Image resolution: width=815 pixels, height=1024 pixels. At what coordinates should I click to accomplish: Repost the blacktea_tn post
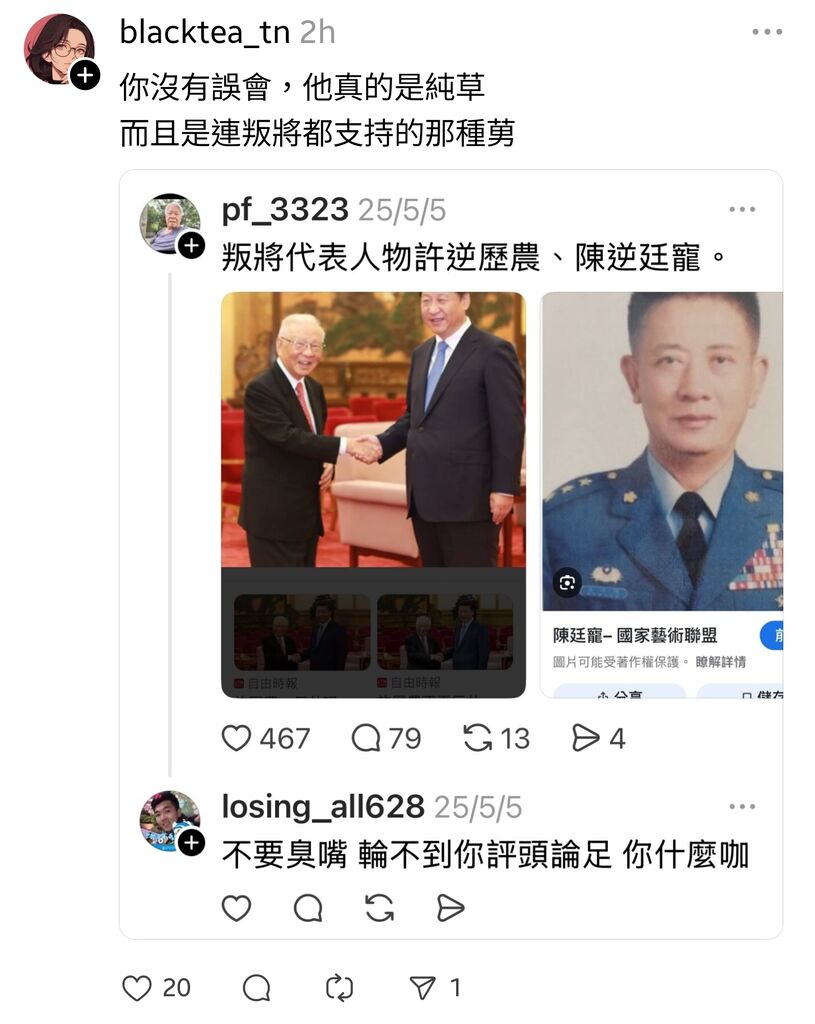point(340,988)
